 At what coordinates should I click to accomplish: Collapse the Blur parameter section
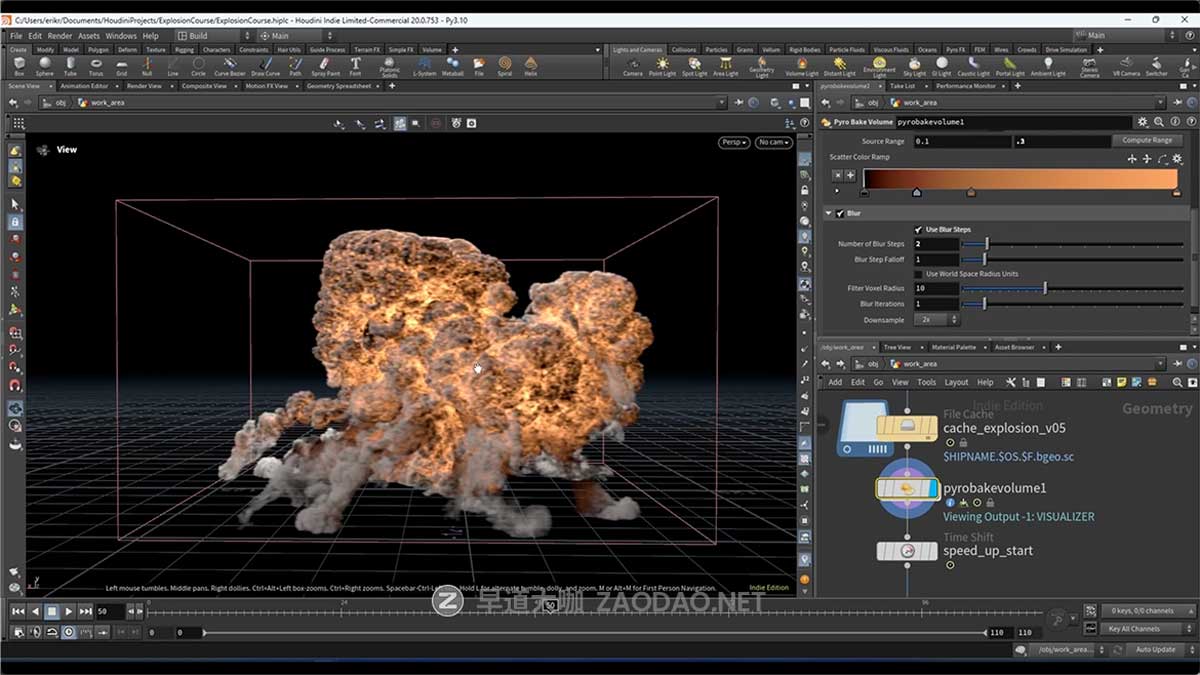(x=828, y=212)
